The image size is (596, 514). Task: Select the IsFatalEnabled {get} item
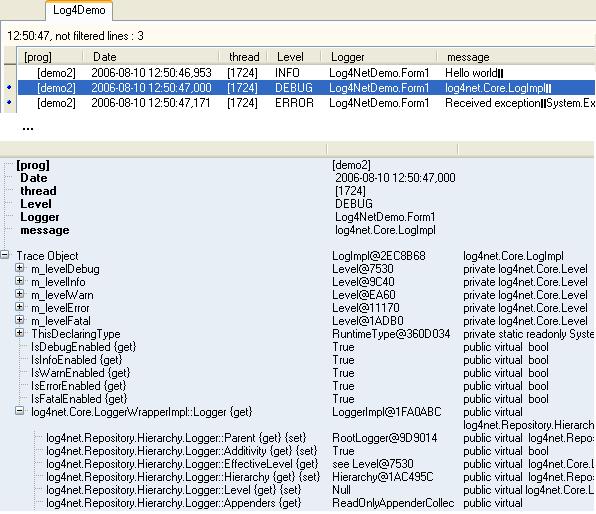[x=79, y=399]
